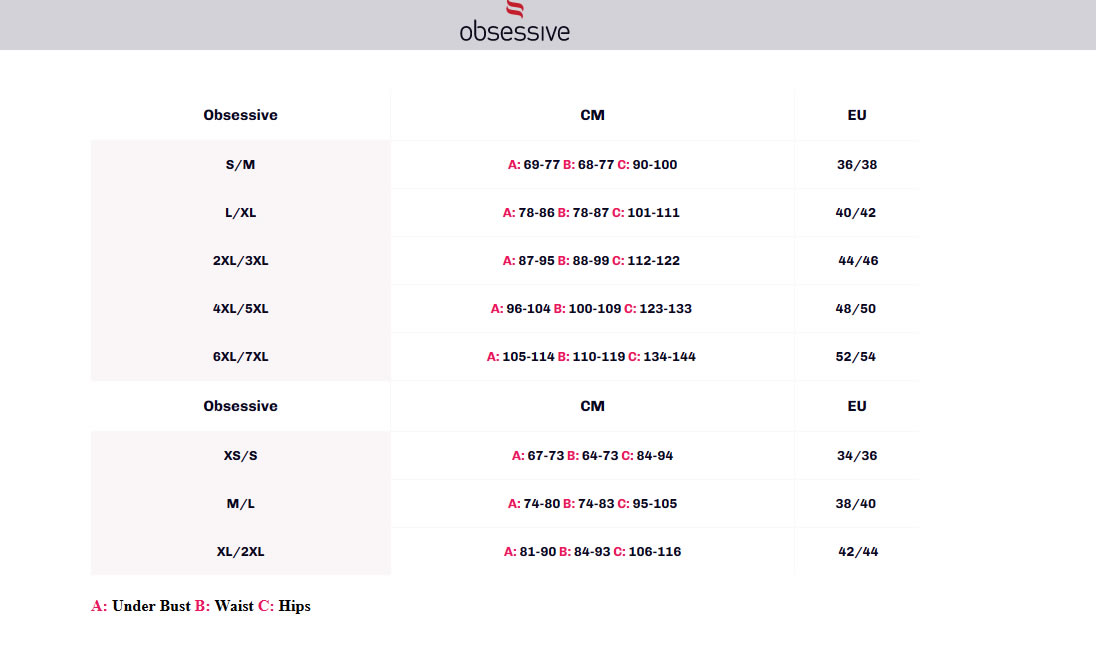The width and height of the screenshot is (1096, 657).
Task: Click the XS/S size label
Action: (240, 455)
